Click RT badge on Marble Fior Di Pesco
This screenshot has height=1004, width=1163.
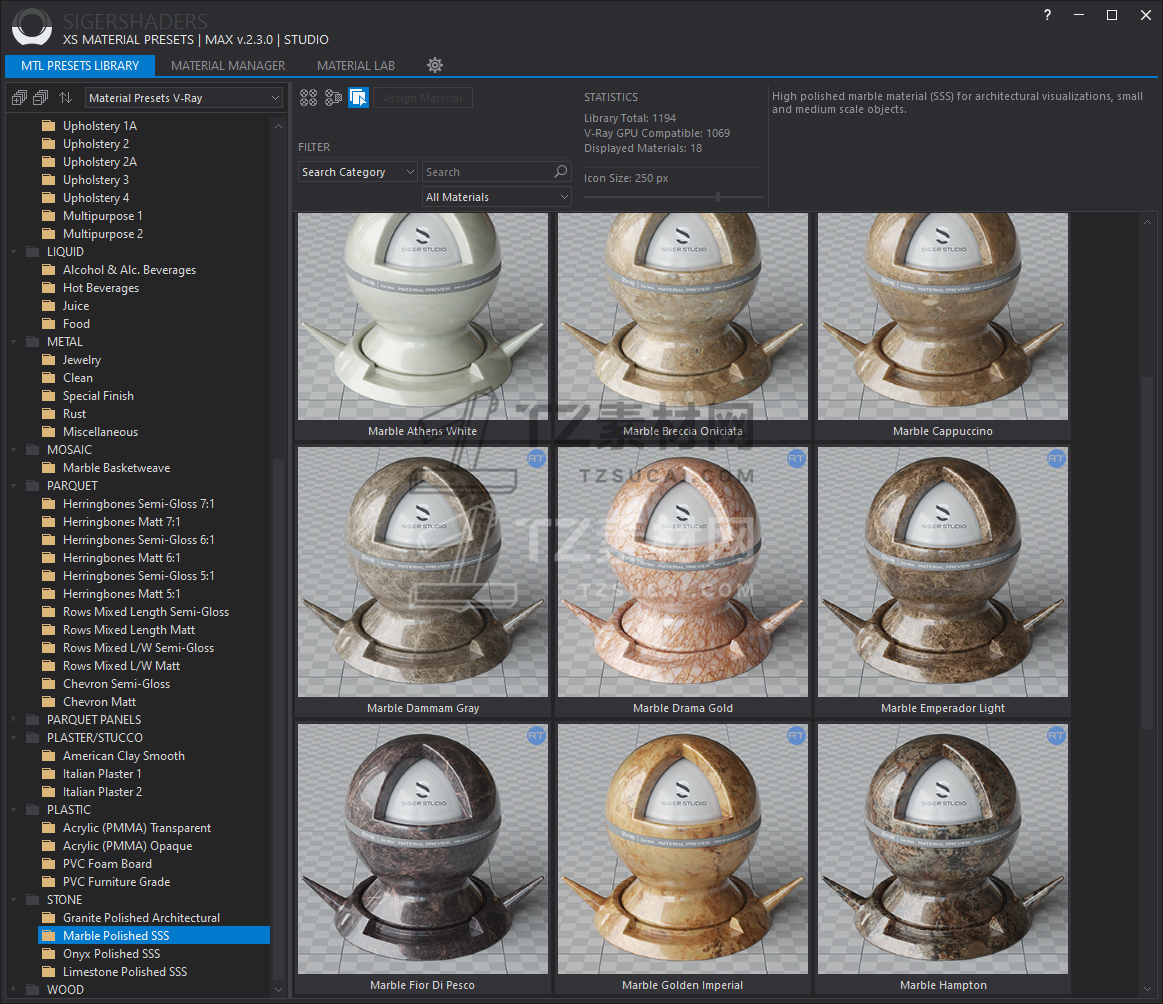coord(536,736)
